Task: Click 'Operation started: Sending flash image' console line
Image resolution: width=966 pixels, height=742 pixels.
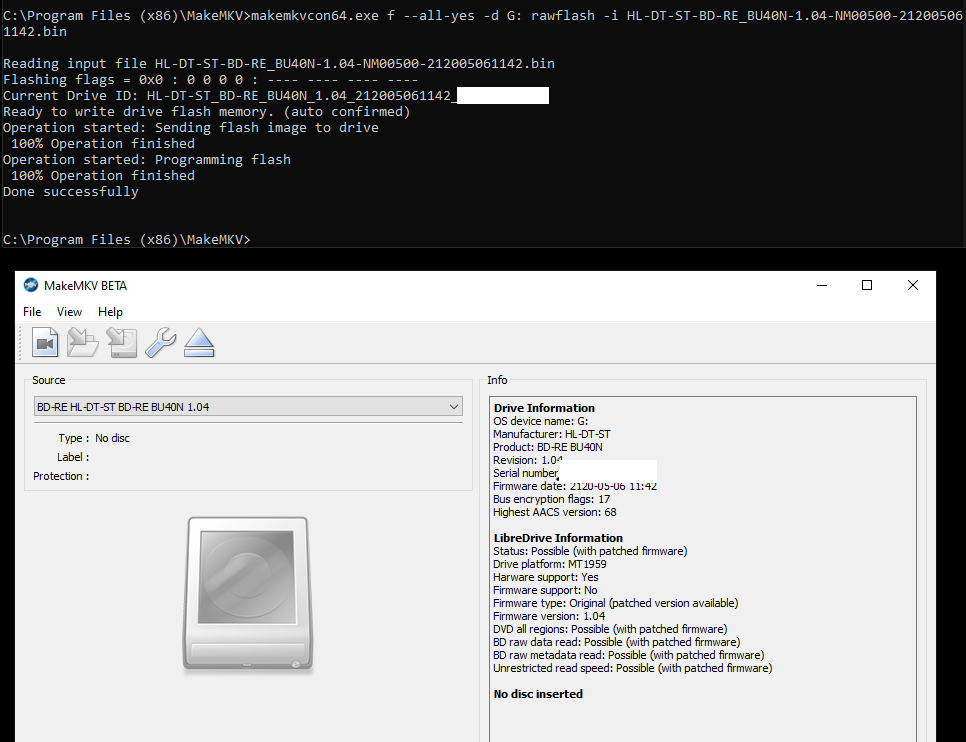Action: 190,128
